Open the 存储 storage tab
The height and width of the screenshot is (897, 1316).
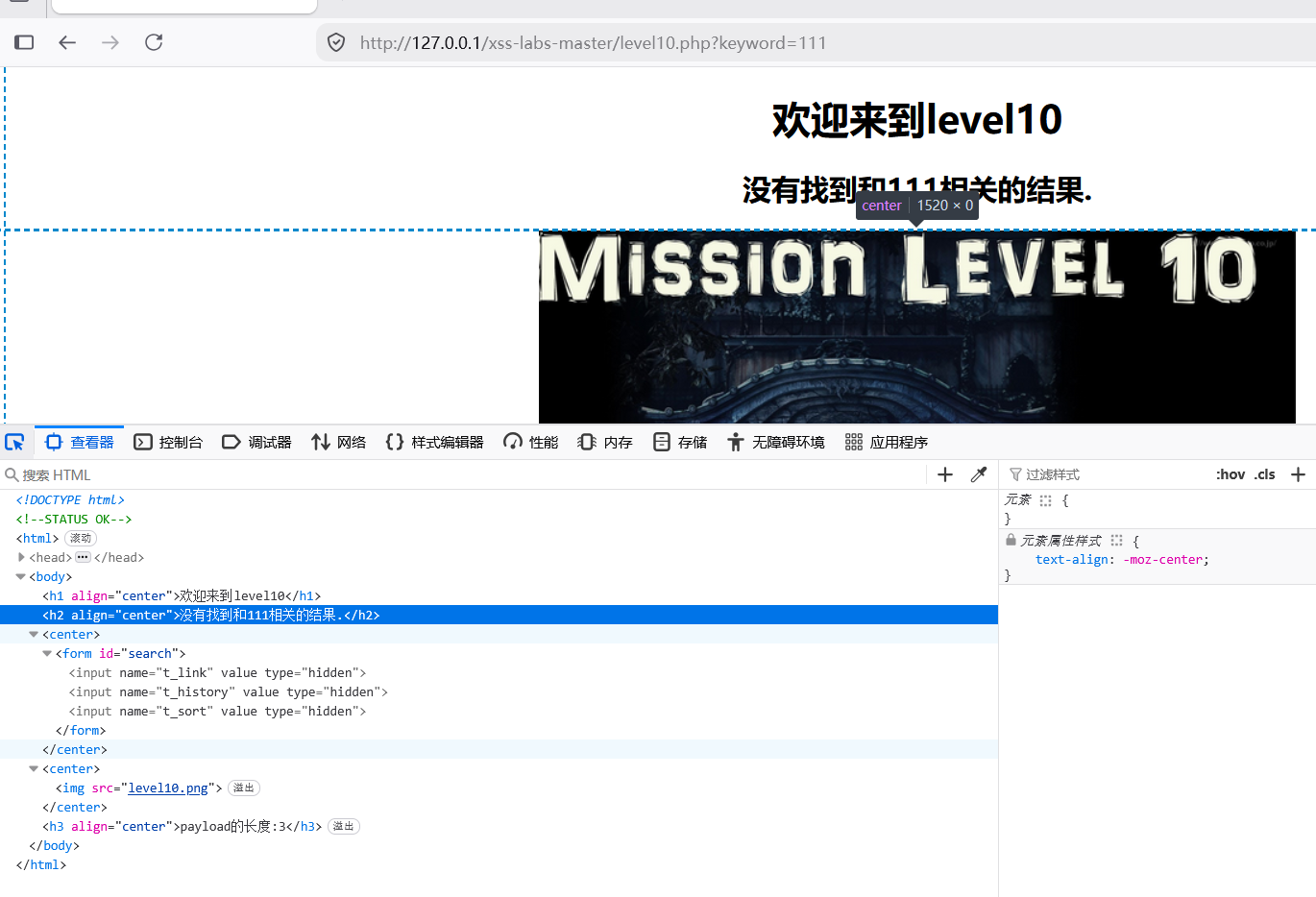click(x=680, y=442)
